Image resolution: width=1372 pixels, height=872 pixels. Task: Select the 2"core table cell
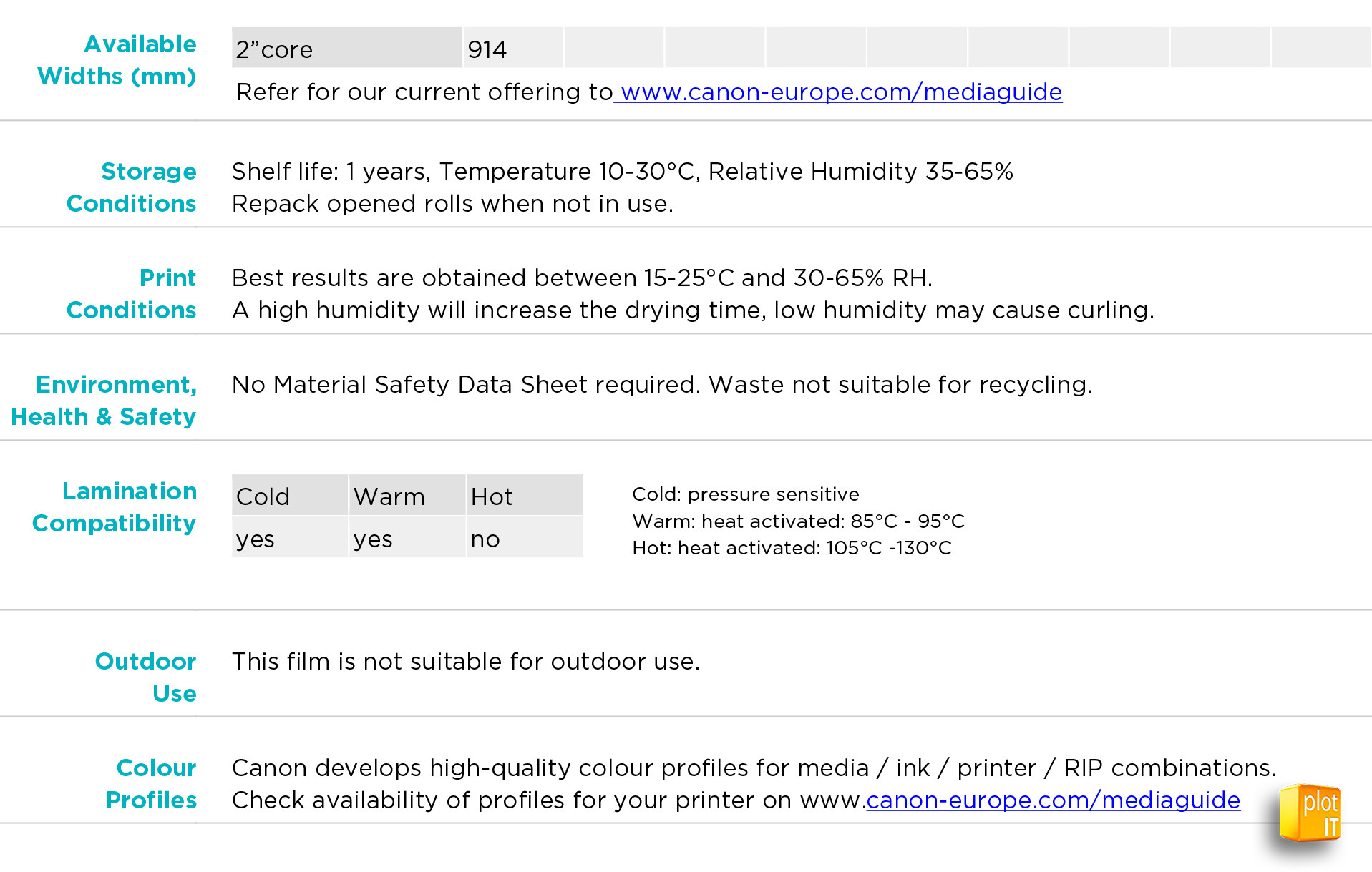point(347,48)
